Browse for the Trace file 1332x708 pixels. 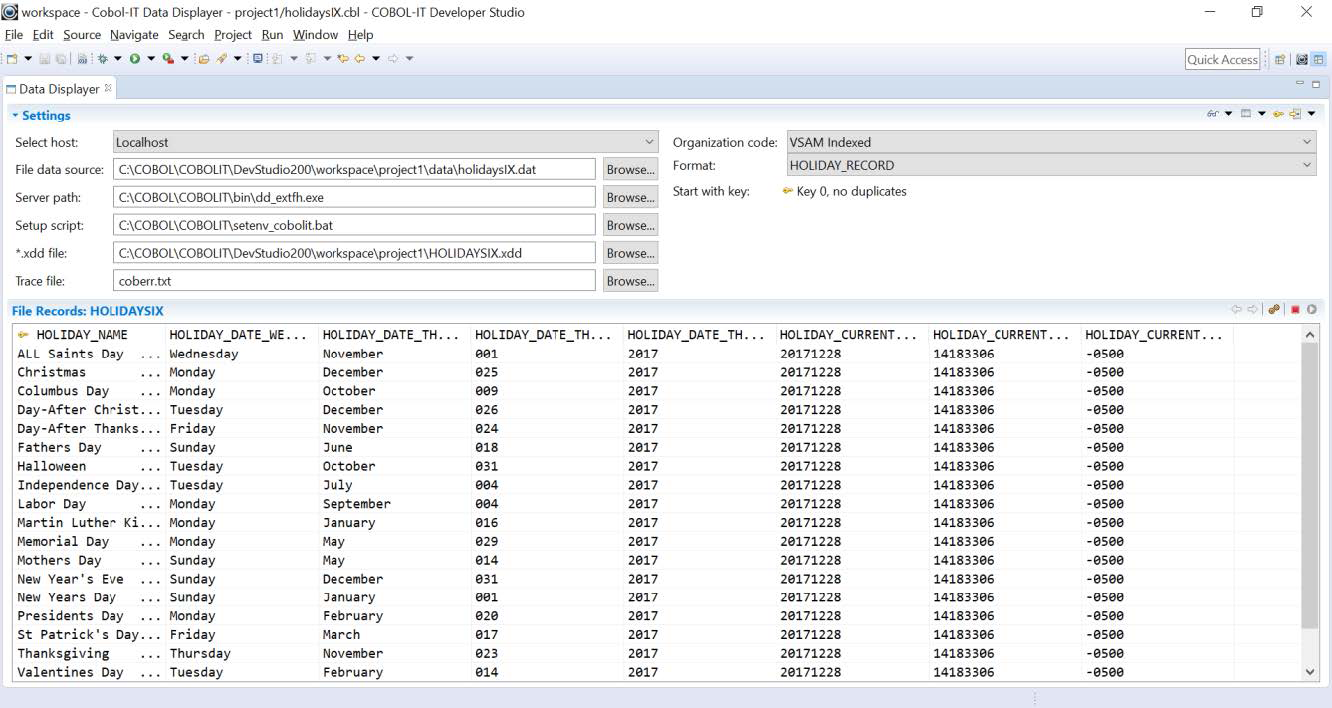pos(629,281)
